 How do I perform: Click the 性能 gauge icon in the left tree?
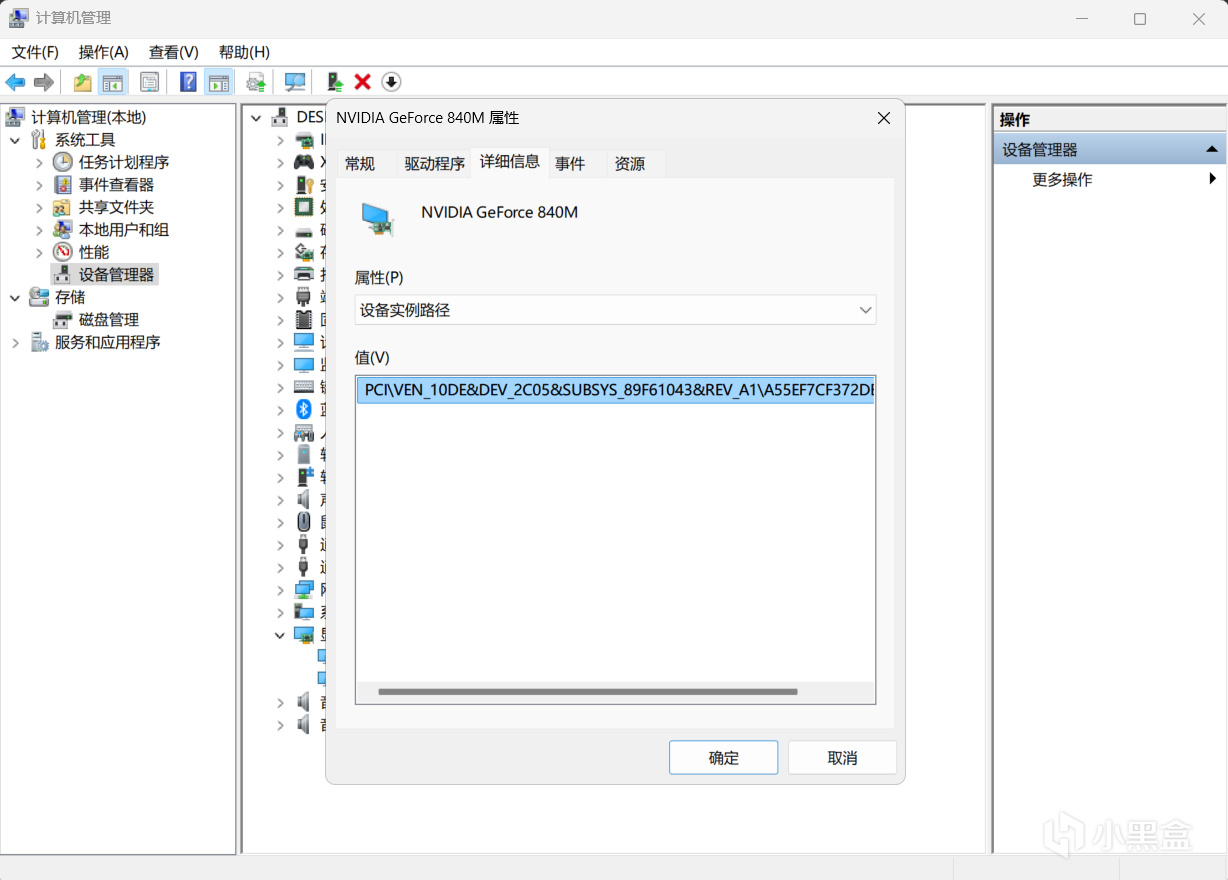point(63,252)
